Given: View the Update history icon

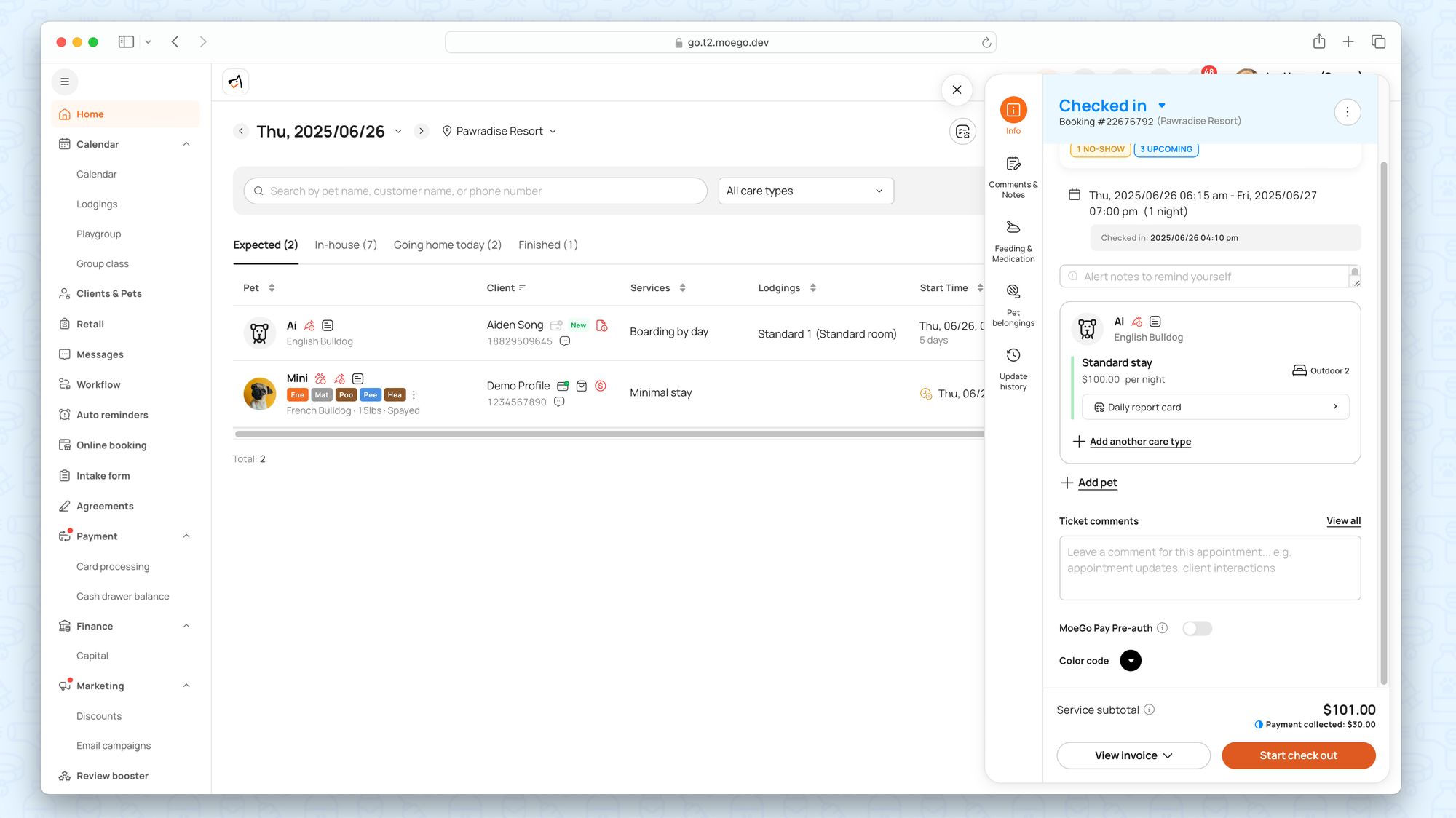Looking at the screenshot, I should coord(1013,356).
